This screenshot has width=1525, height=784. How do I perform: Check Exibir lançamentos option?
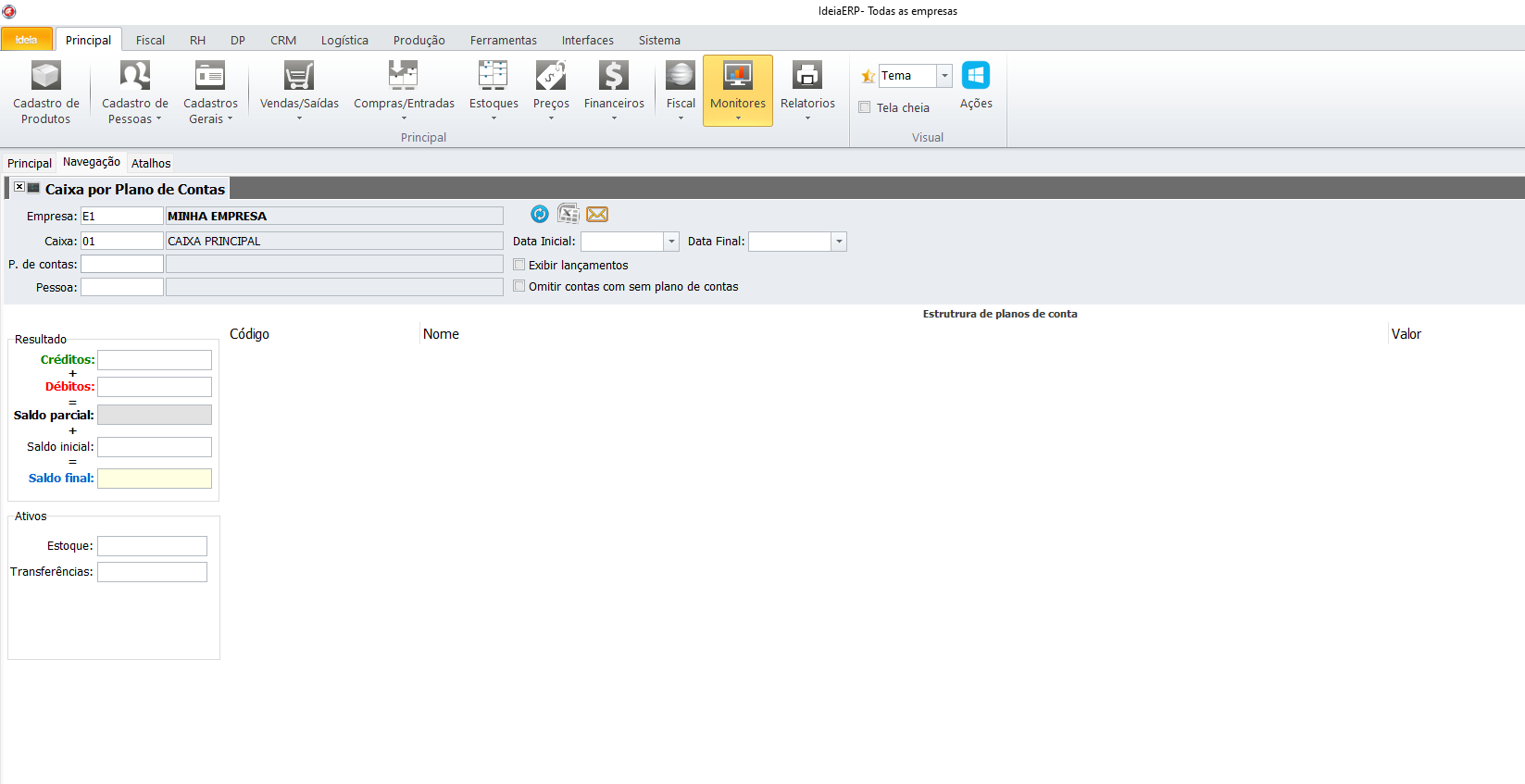[519, 265]
